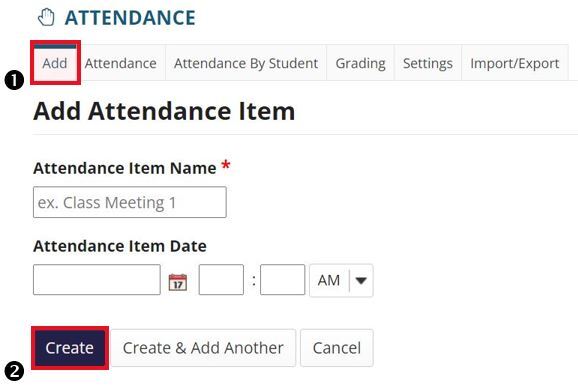Go to Attendance By Student tab
This screenshot has width=578, height=387.
(246, 63)
